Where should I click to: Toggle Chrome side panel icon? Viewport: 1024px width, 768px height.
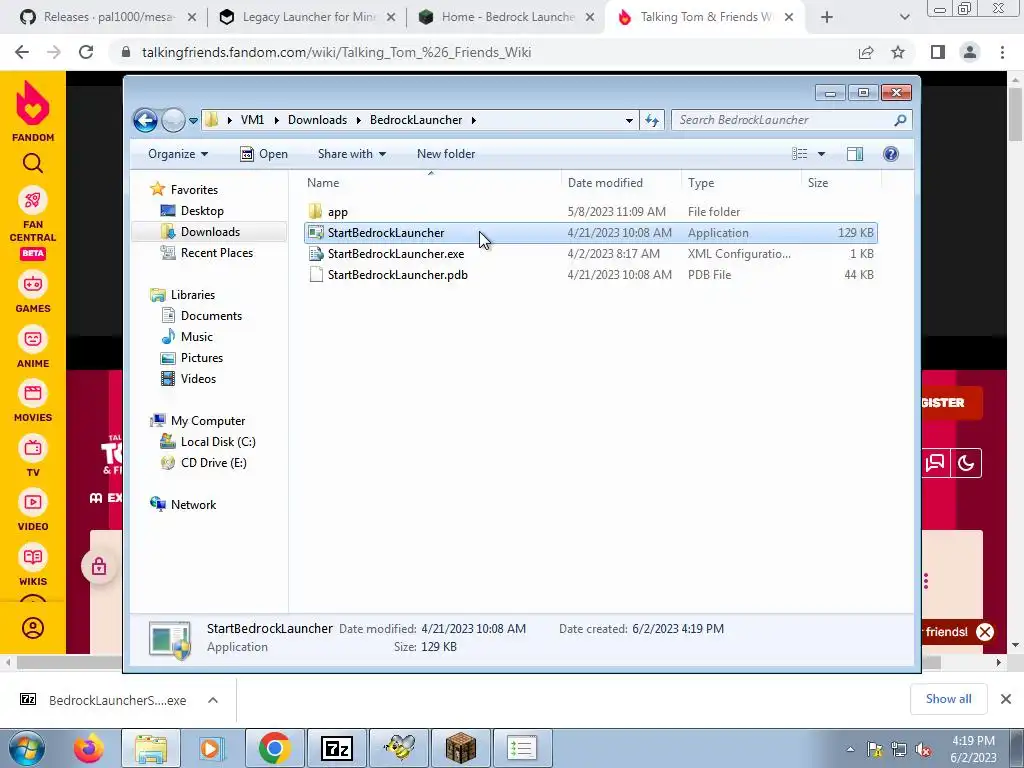(x=938, y=52)
